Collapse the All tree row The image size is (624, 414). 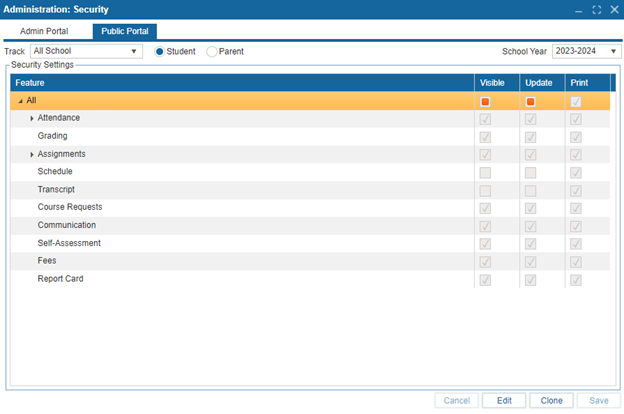click(x=20, y=101)
